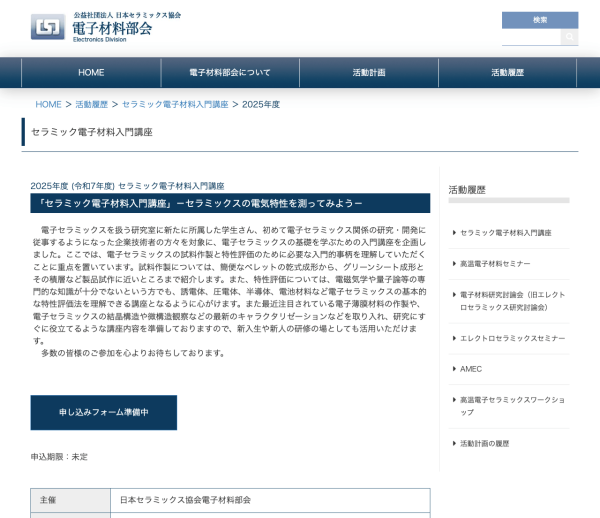Click arrow icon beside 高温電子材料セミナー
This screenshot has height=518, width=600.
(454, 264)
